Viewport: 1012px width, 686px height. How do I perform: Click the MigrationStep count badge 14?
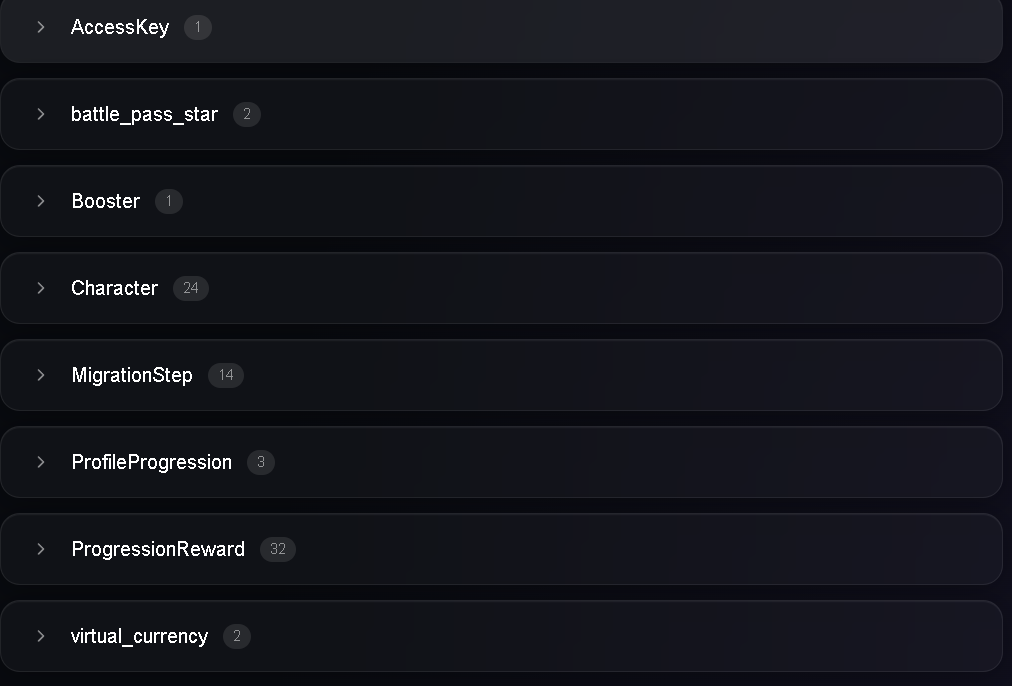click(226, 375)
